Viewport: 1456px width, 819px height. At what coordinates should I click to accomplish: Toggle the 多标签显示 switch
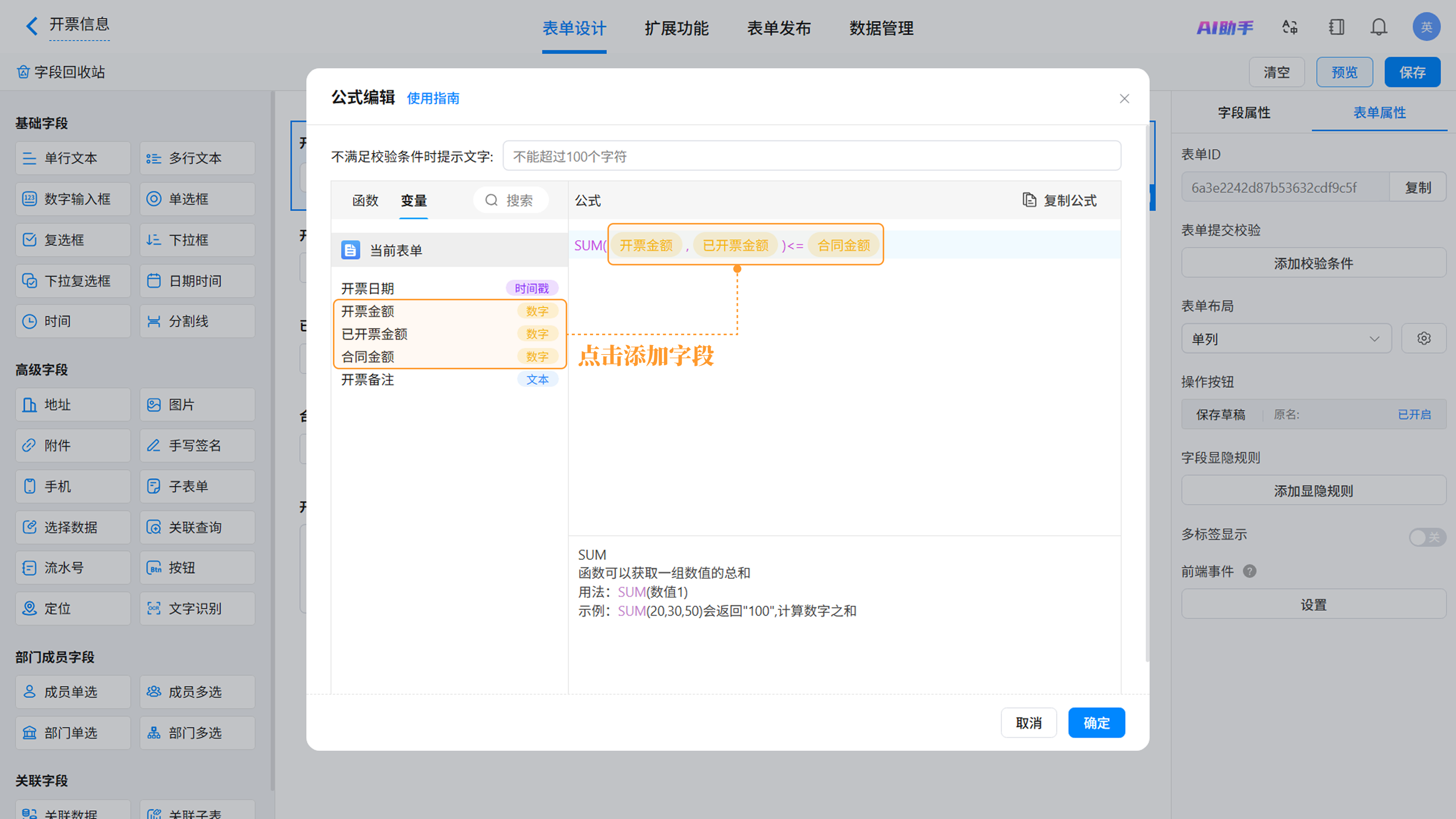tap(1427, 537)
